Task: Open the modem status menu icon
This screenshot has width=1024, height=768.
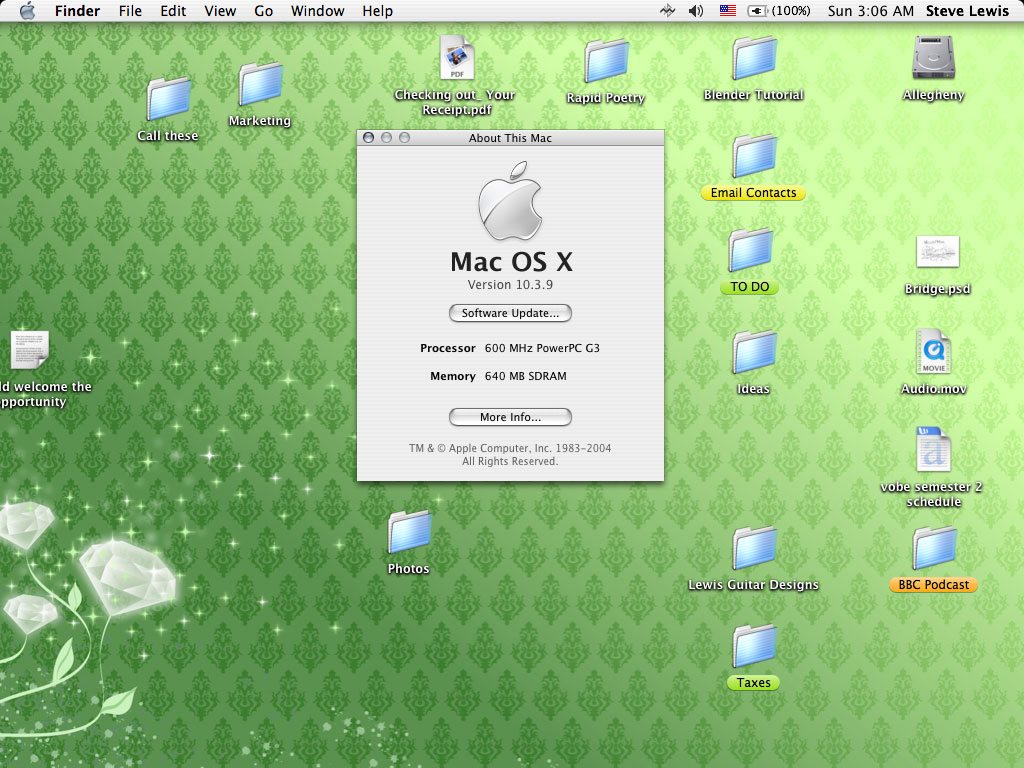Action: pyautogui.click(x=667, y=10)
